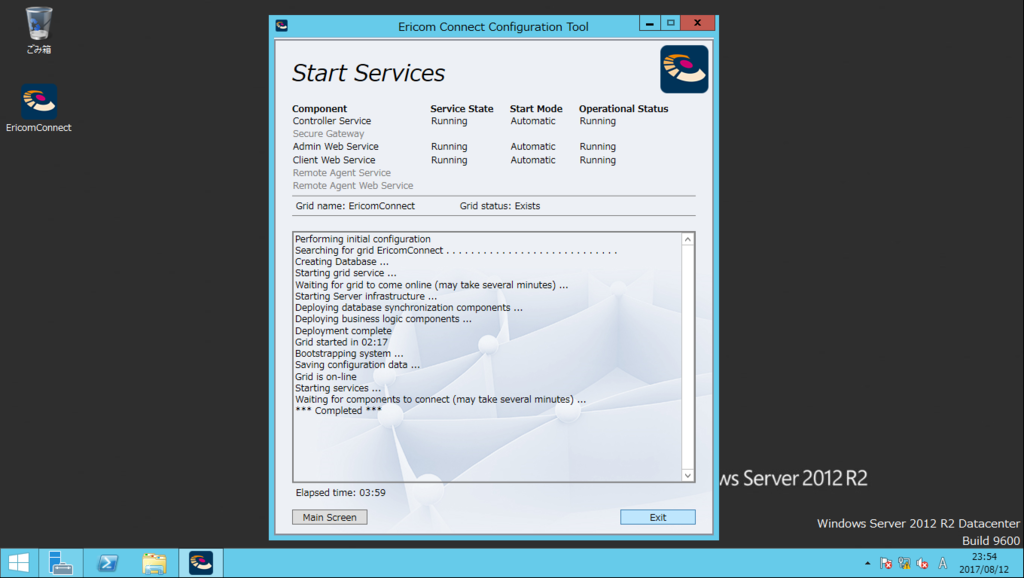Open the Windows Start button

(19, 563)
